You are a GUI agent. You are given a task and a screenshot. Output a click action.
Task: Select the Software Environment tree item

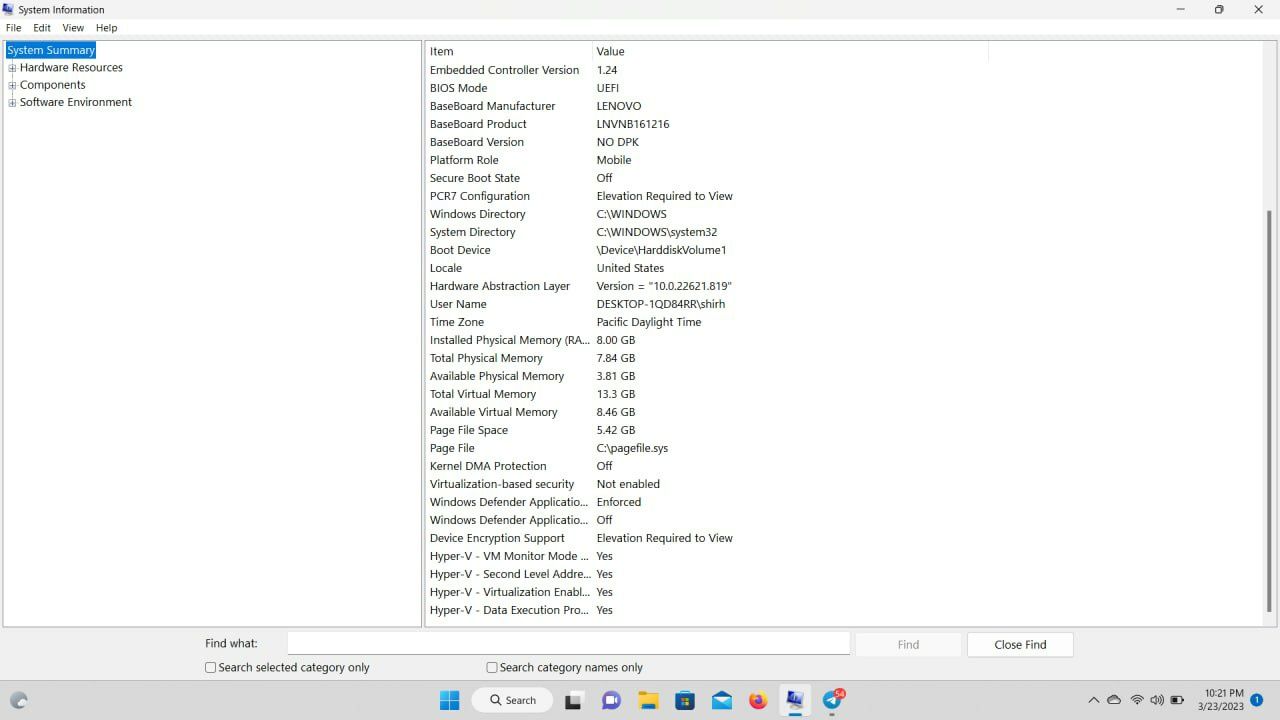tap(76, 102)
